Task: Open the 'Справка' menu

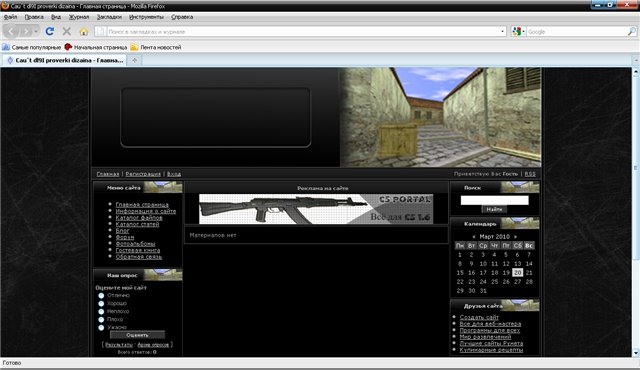Action: (182, 17)
